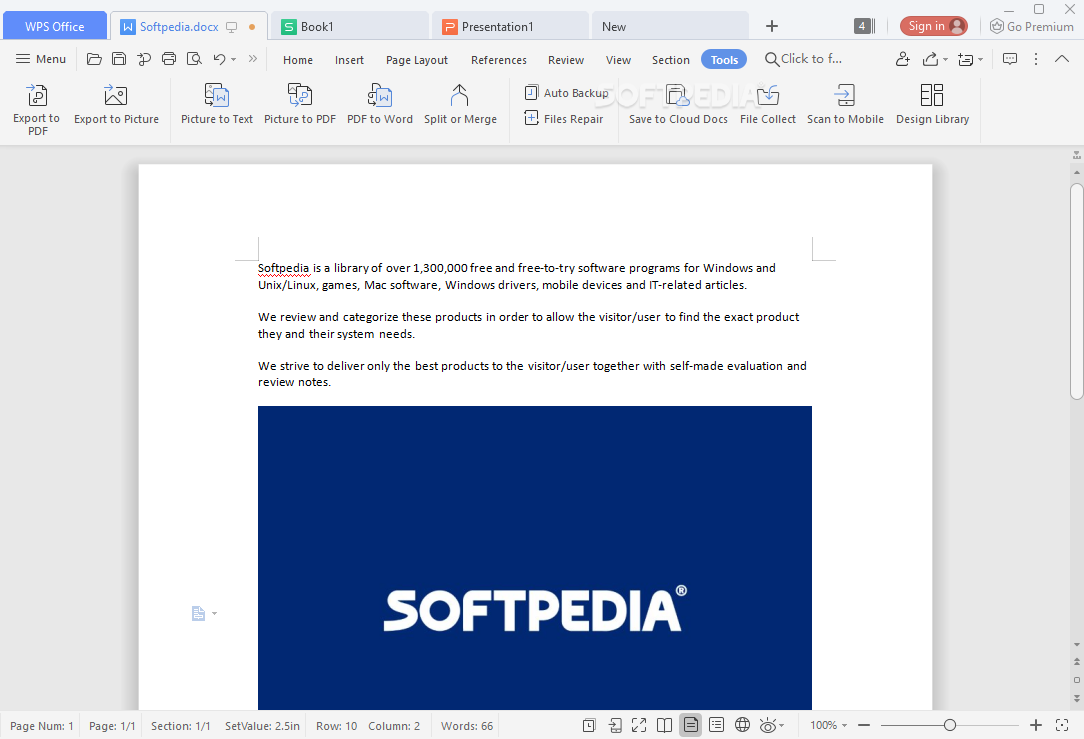Image resolution: width=1084 pixels, height=739 pixels.
Task: Click the window count badge showing 4
Action: 864,26
